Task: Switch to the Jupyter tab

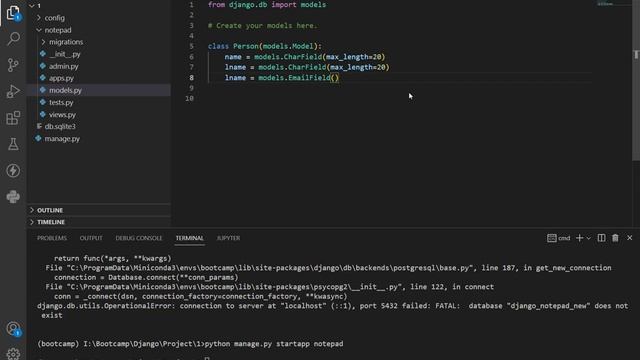Action: pyautogui.click(x=228, y=238)
